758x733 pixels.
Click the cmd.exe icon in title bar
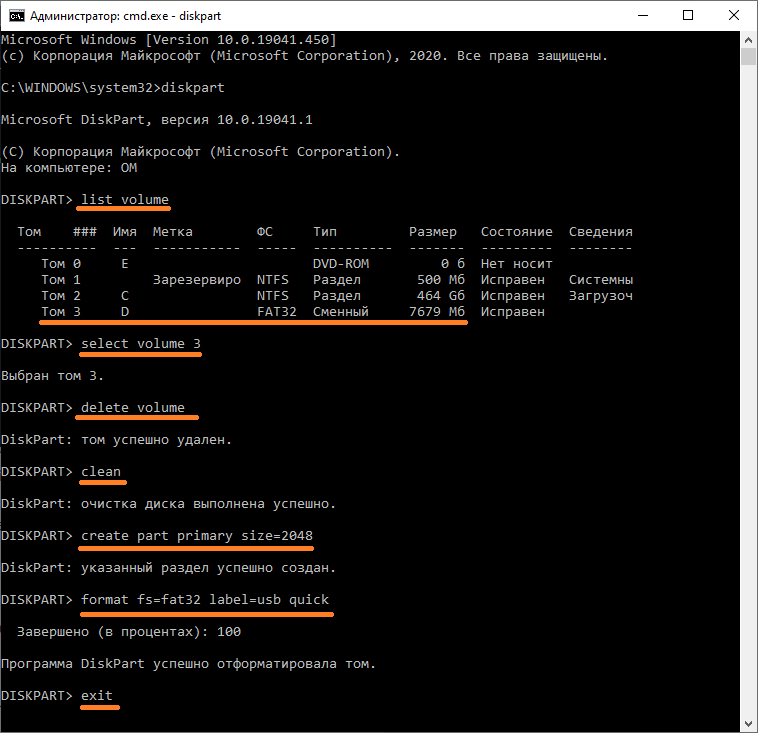pos(16,16)
